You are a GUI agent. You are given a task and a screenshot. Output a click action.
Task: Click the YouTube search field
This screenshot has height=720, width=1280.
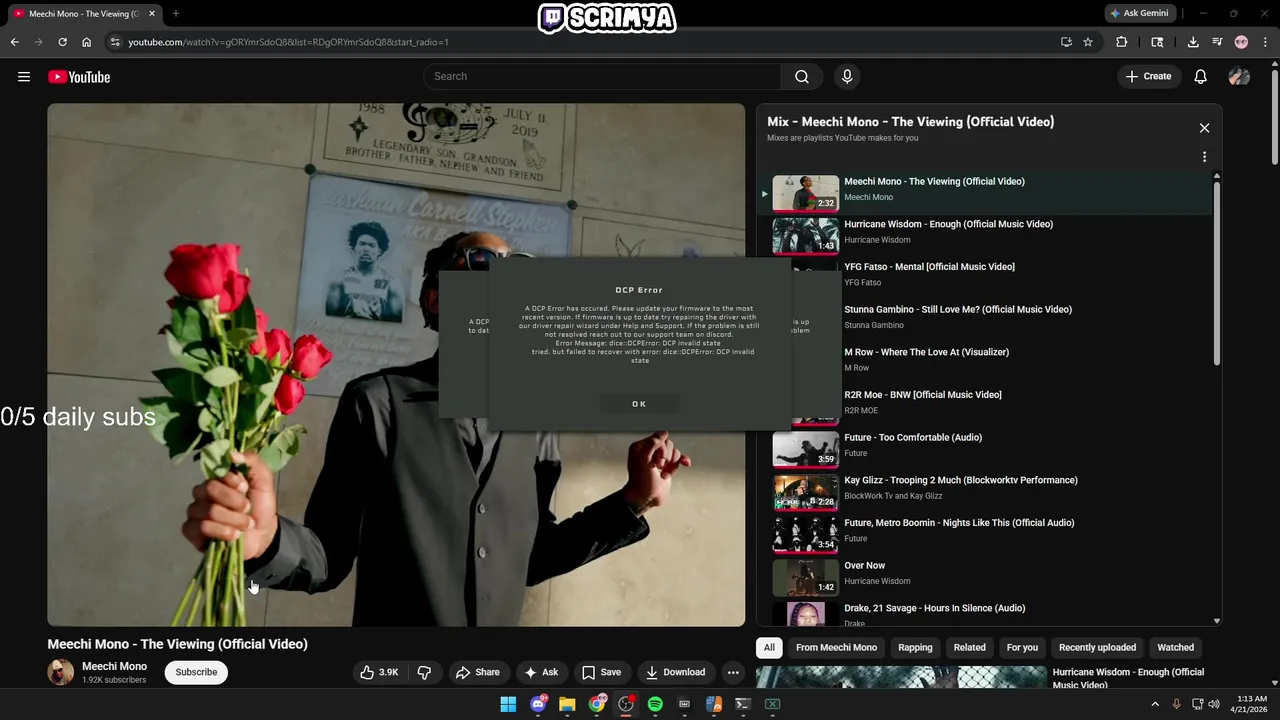[603, 77]
